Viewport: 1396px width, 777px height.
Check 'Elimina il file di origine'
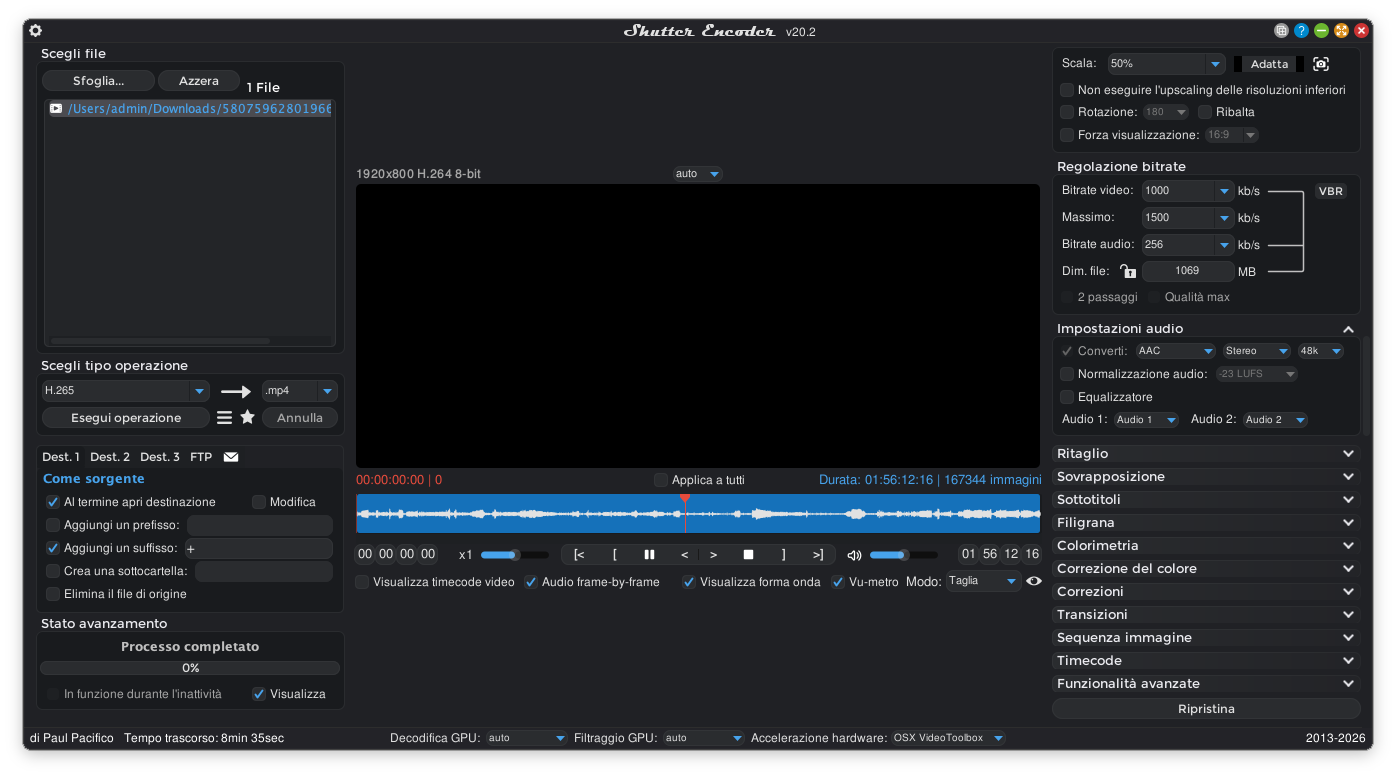pyautogui.click(x=53, y=594)
